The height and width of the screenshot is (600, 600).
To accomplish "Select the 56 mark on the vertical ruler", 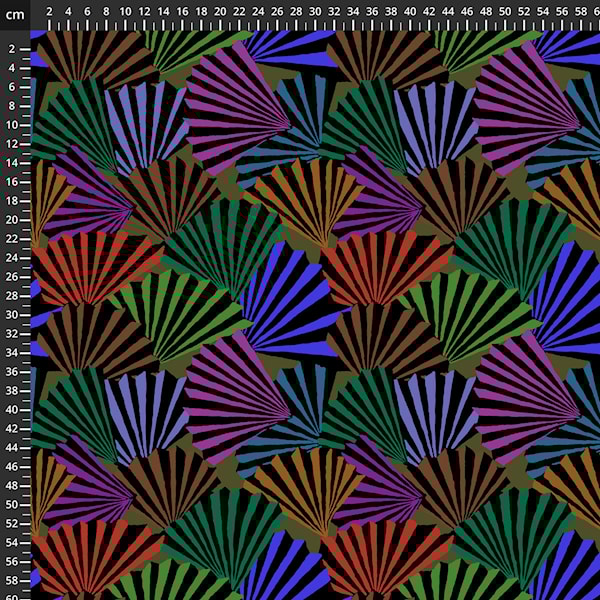I will click(x=12, y=562).
